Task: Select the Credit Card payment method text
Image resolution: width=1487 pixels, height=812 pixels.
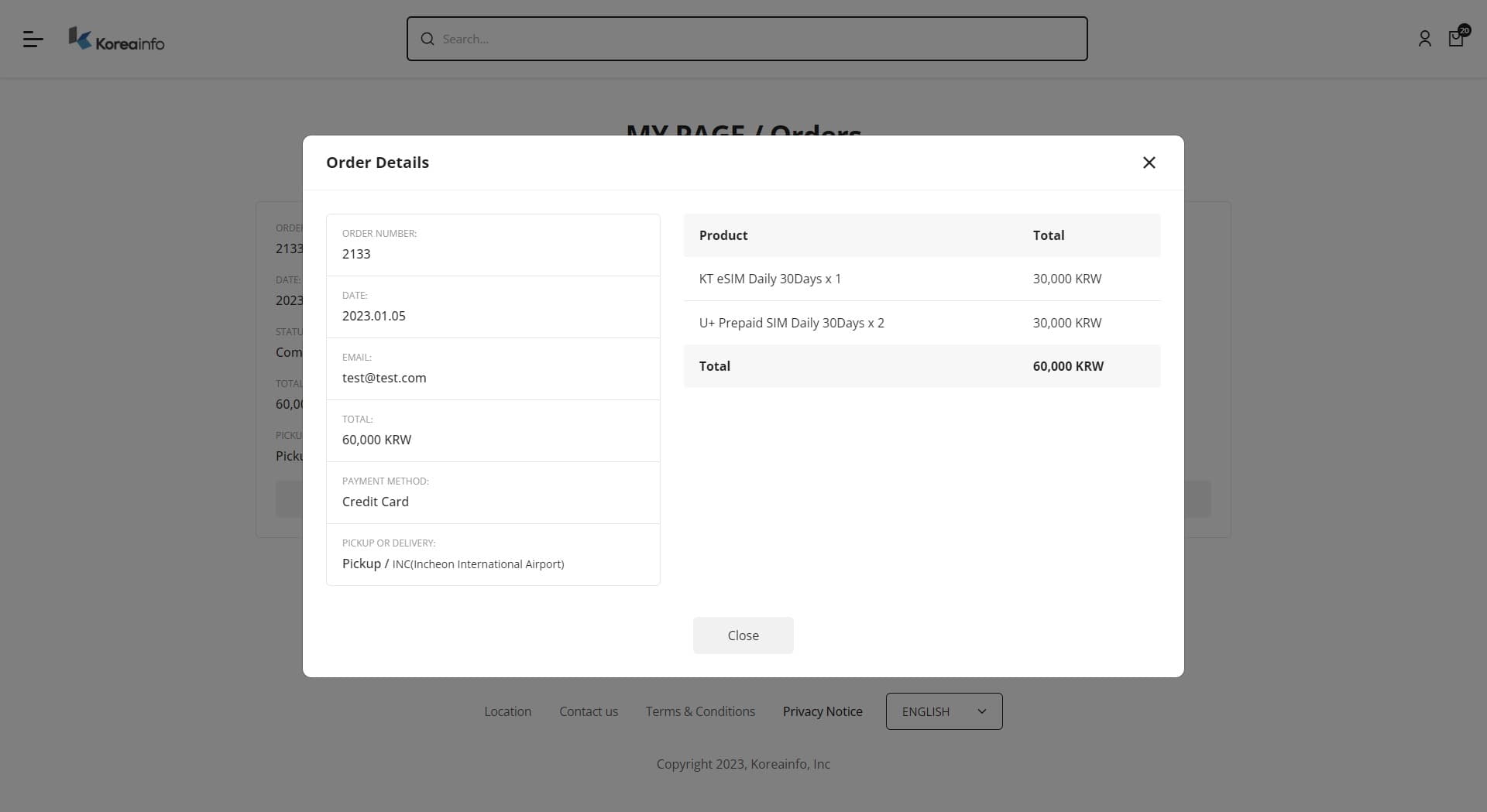Action: (x=376, y=502)
